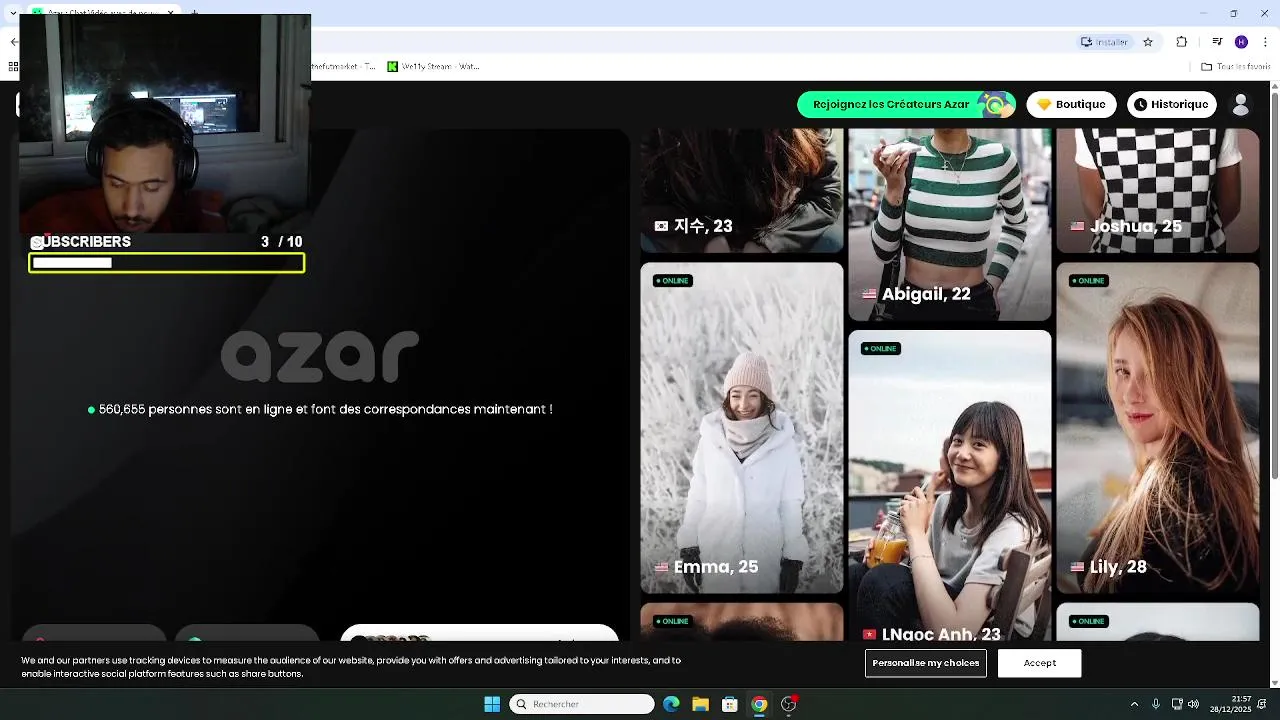This screenshot has height=720, width=1280.
Task: Launch Microsoft Edge from the taskbar
Action: point(671,704)
